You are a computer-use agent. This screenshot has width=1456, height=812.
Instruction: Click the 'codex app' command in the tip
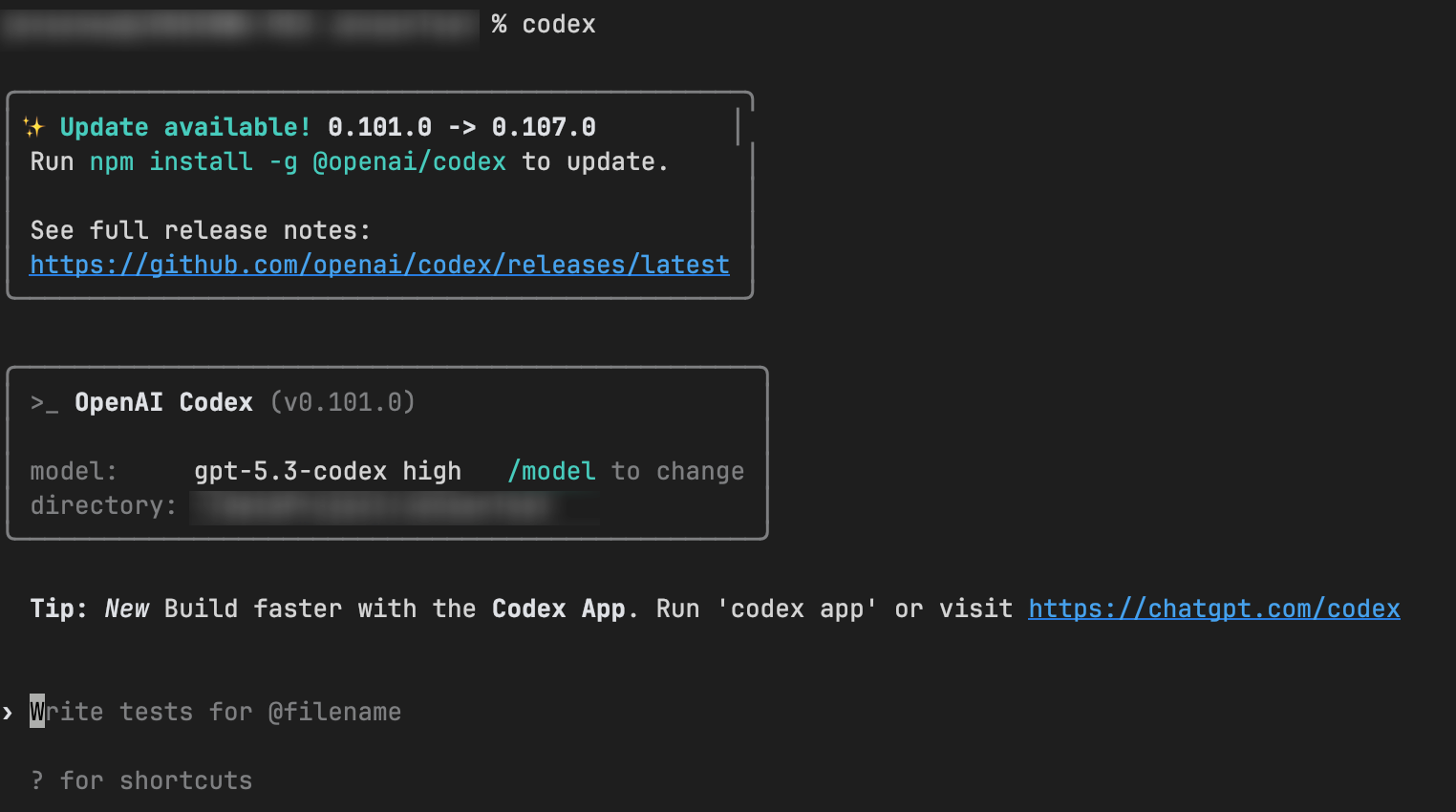coord(797,609)
